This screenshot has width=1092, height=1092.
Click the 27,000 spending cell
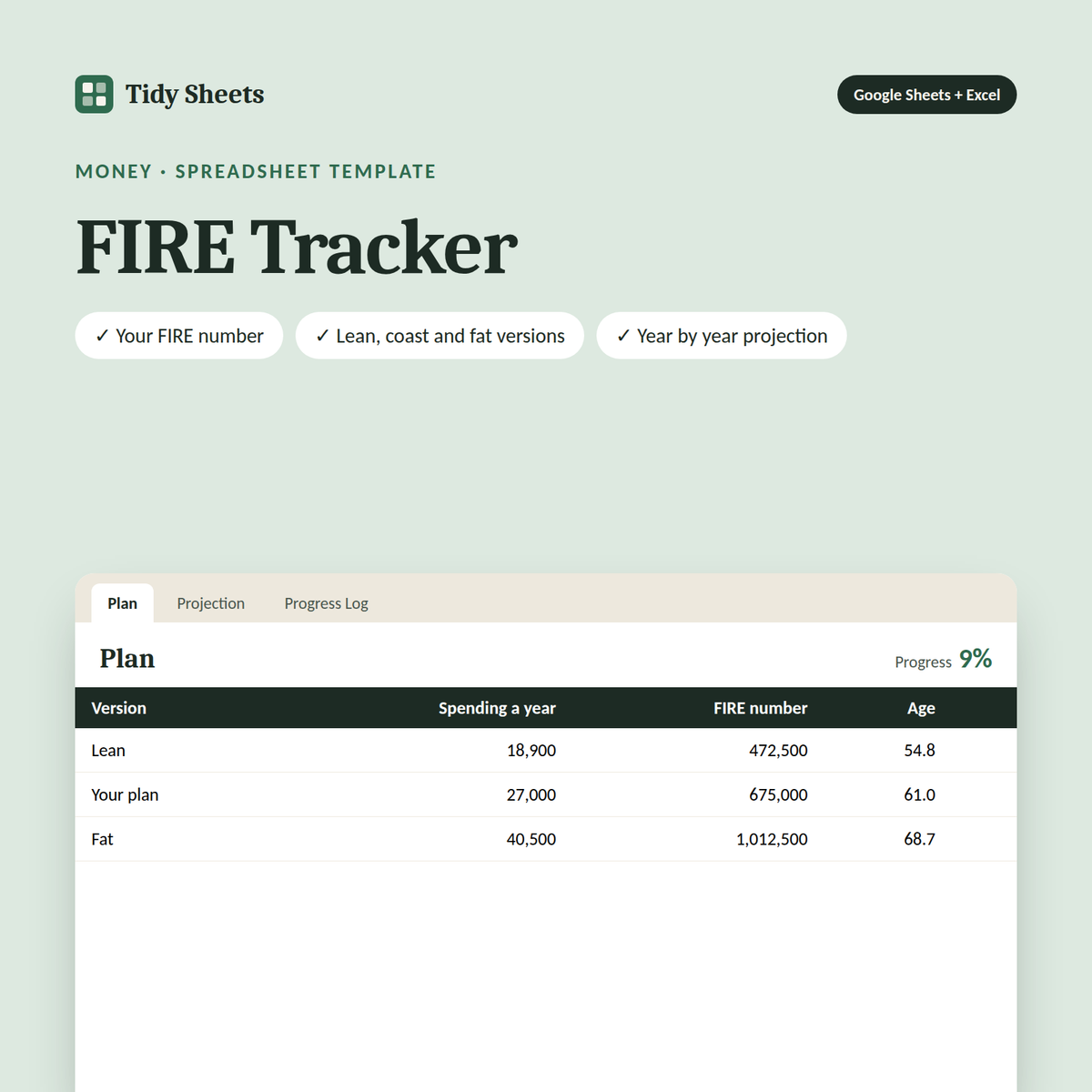531,794
